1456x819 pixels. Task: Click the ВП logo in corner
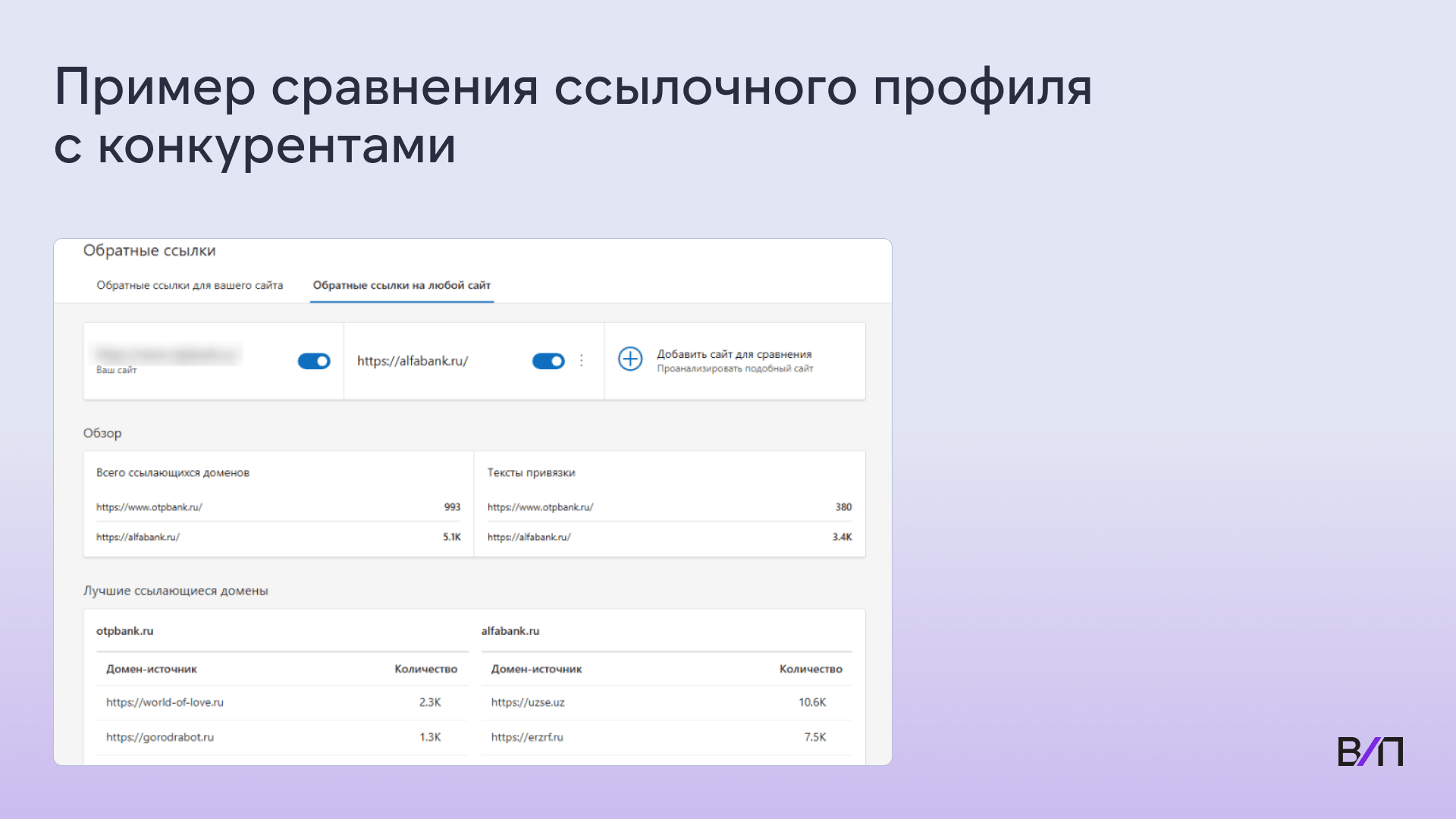pos(1370,752)
